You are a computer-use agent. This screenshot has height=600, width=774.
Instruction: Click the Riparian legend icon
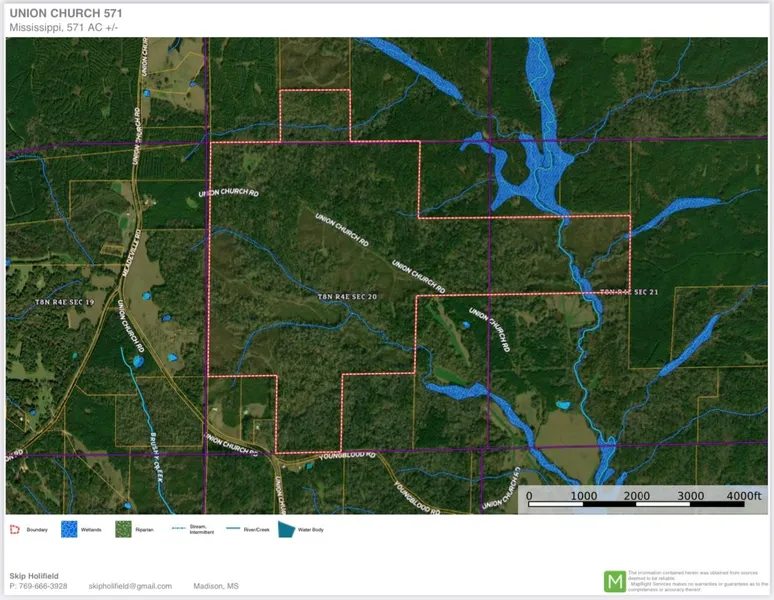point(123,529)
